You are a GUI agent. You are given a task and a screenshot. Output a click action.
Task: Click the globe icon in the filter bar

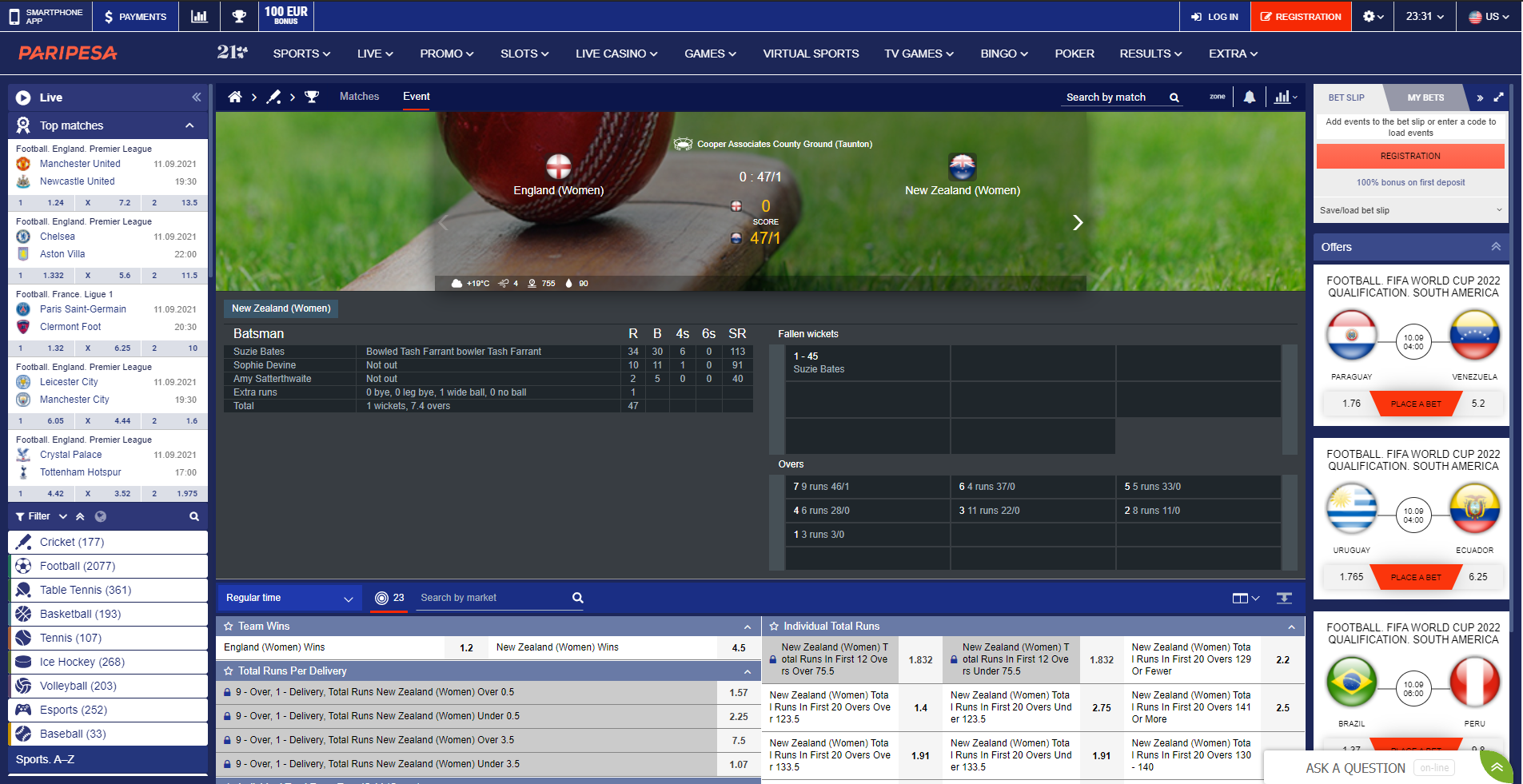click(101, 516)
